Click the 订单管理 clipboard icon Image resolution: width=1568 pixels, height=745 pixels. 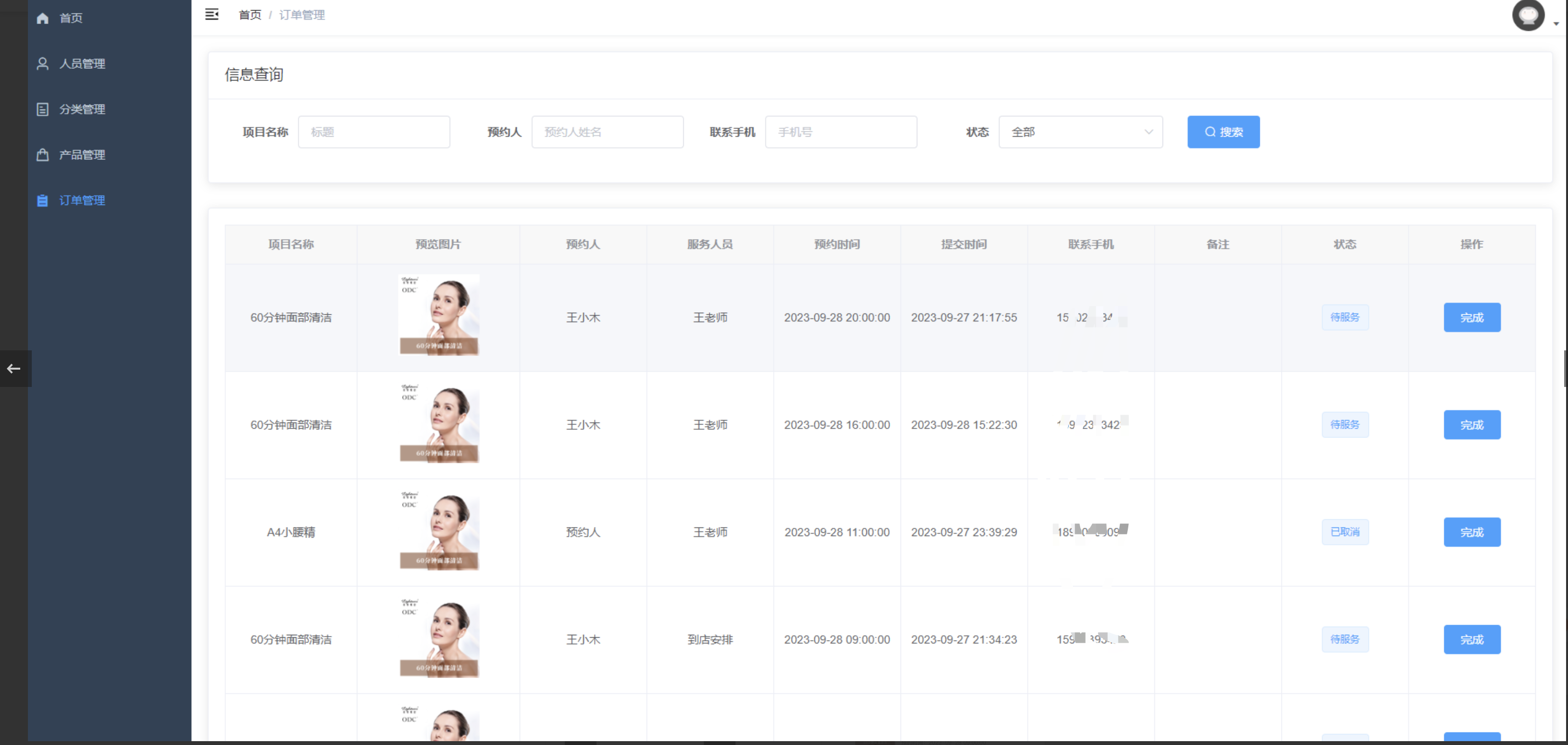42,201
